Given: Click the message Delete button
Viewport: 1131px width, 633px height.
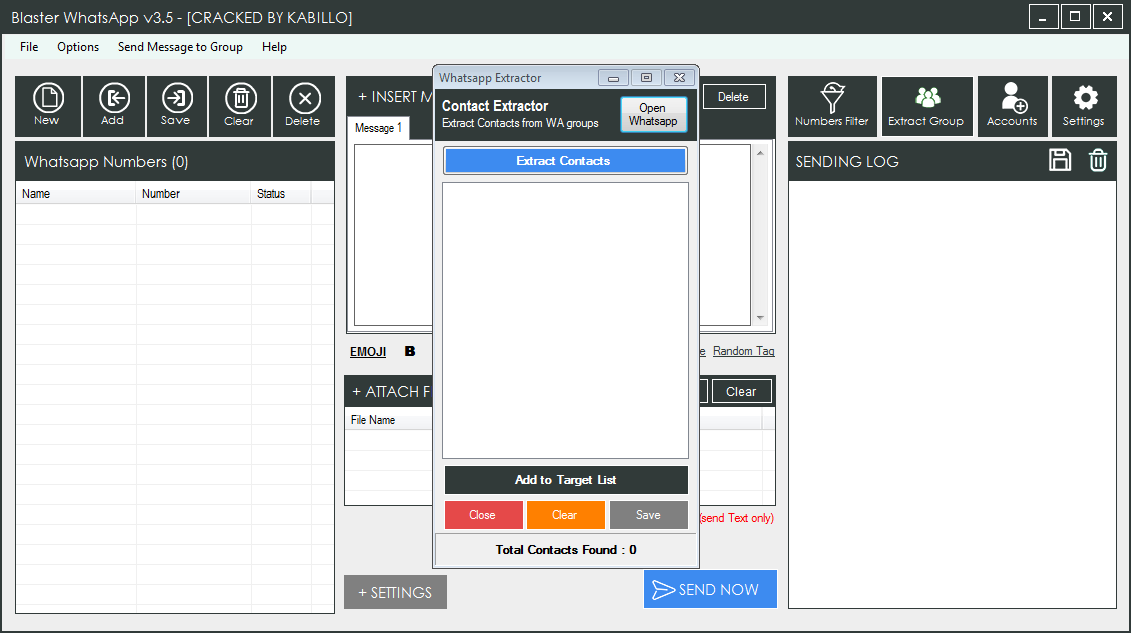Looking at the screenshot, I should click(734, 97).
